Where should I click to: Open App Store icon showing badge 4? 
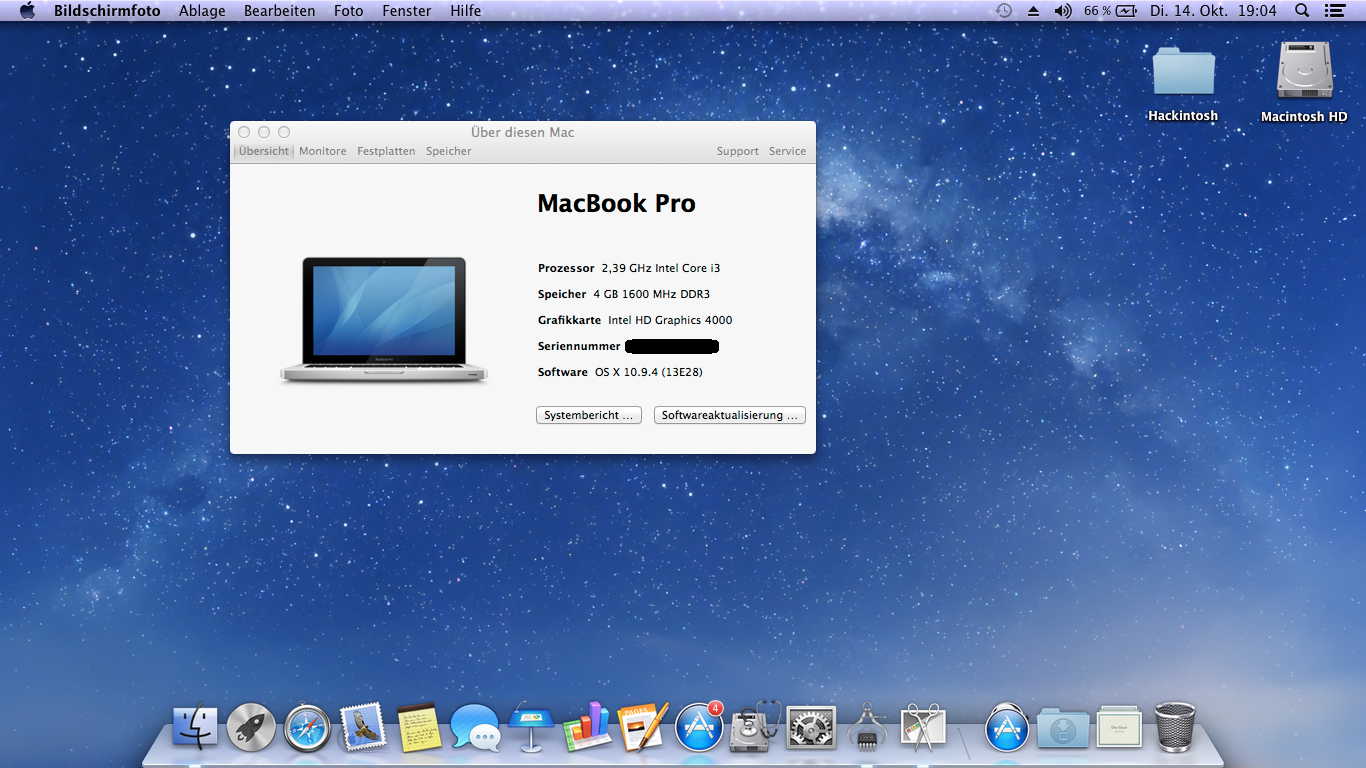[x=699, y=727]
